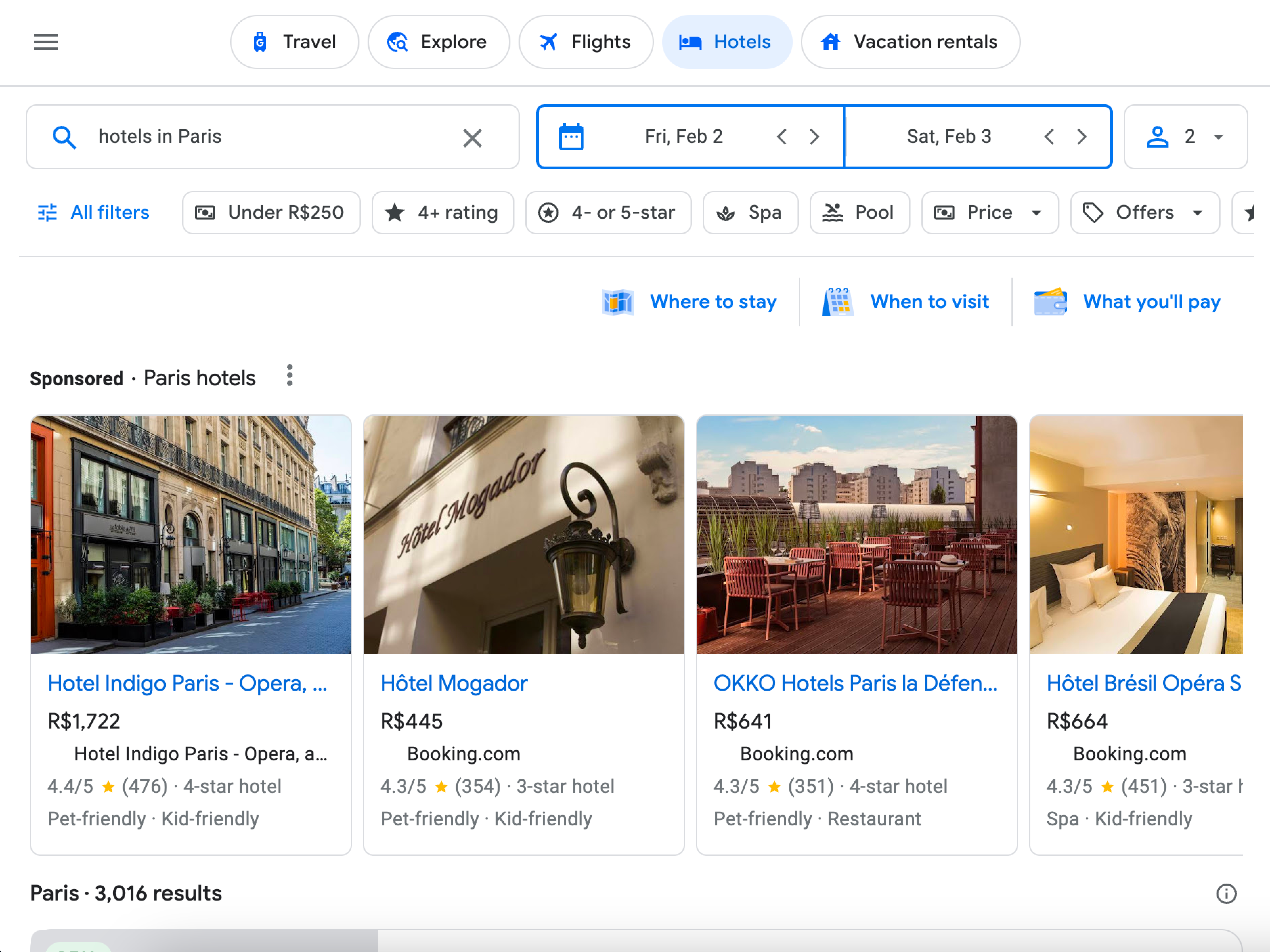Go to previous check-in day arrow
This screenshot has width=1270, height=952.
point(782,137)
